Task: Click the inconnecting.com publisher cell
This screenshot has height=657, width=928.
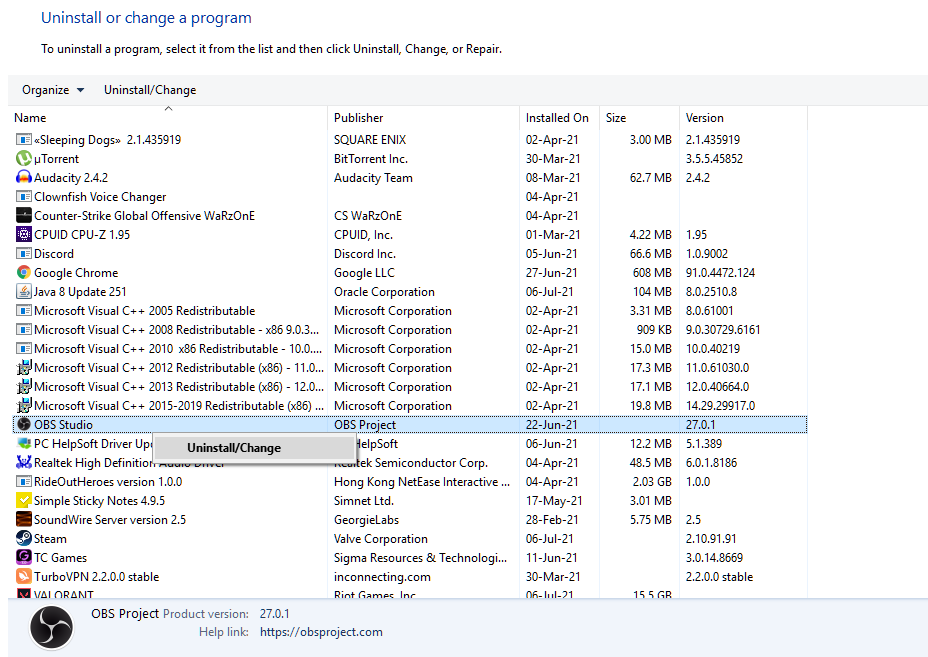Action: tap(382, 577)
